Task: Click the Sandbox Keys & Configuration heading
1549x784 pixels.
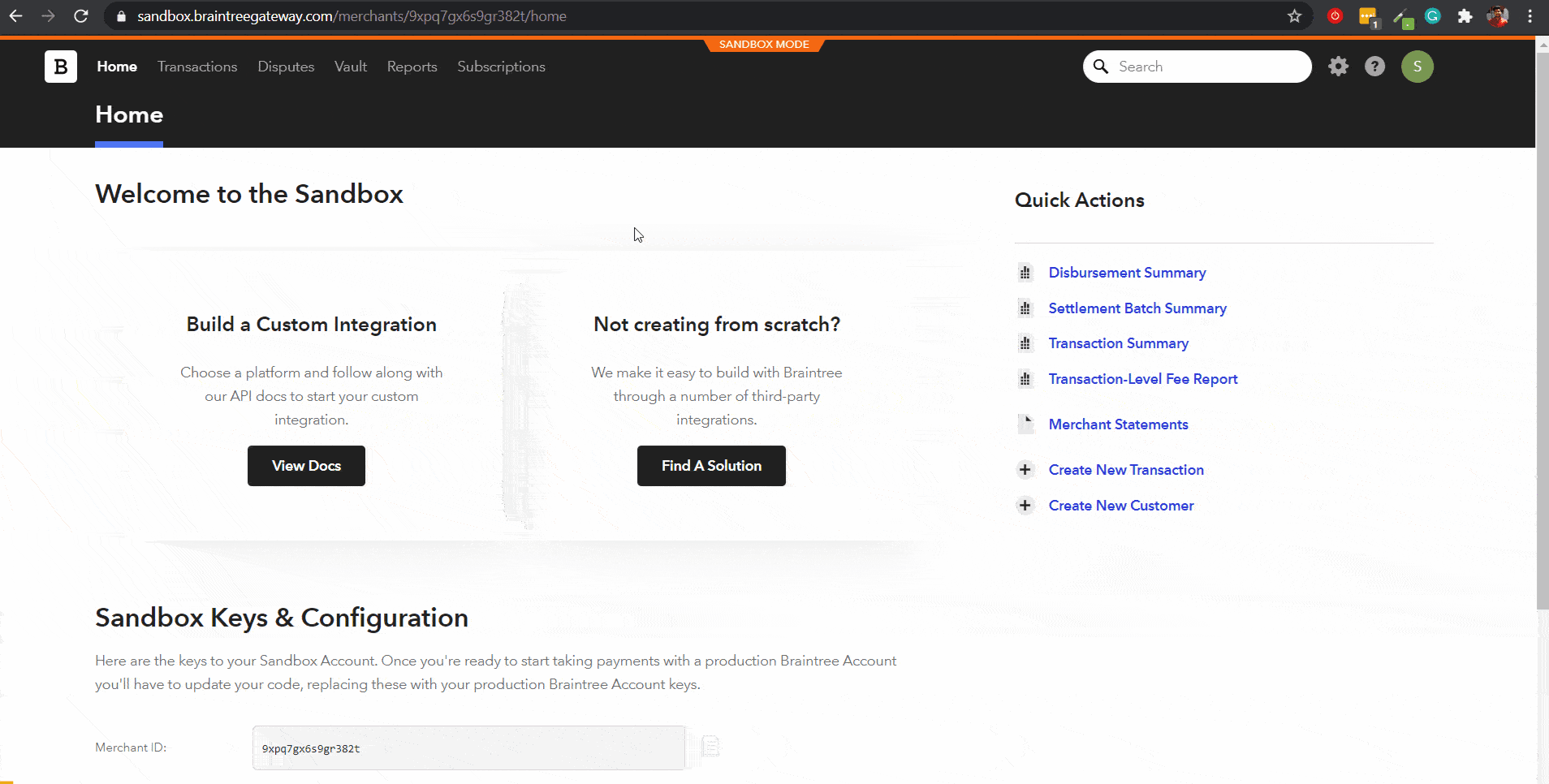Action: (282, 618)
